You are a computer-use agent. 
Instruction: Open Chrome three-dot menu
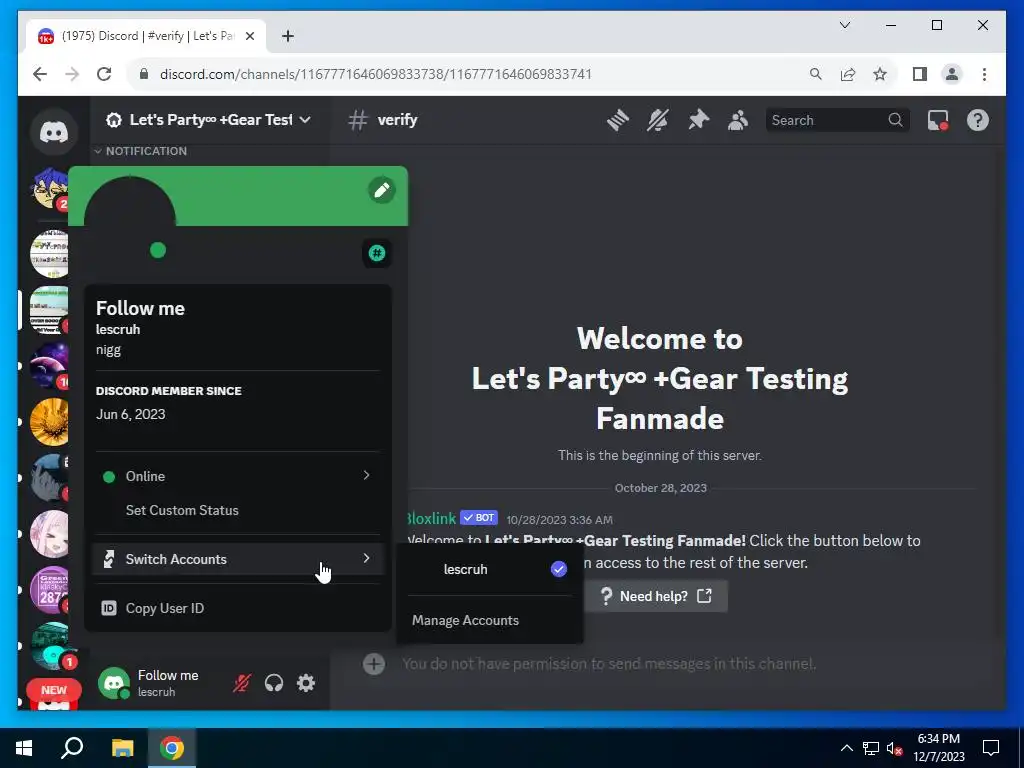pos(984,74)
